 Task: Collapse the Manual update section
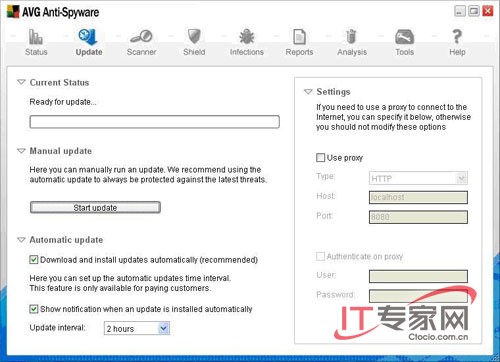(21, 151)
